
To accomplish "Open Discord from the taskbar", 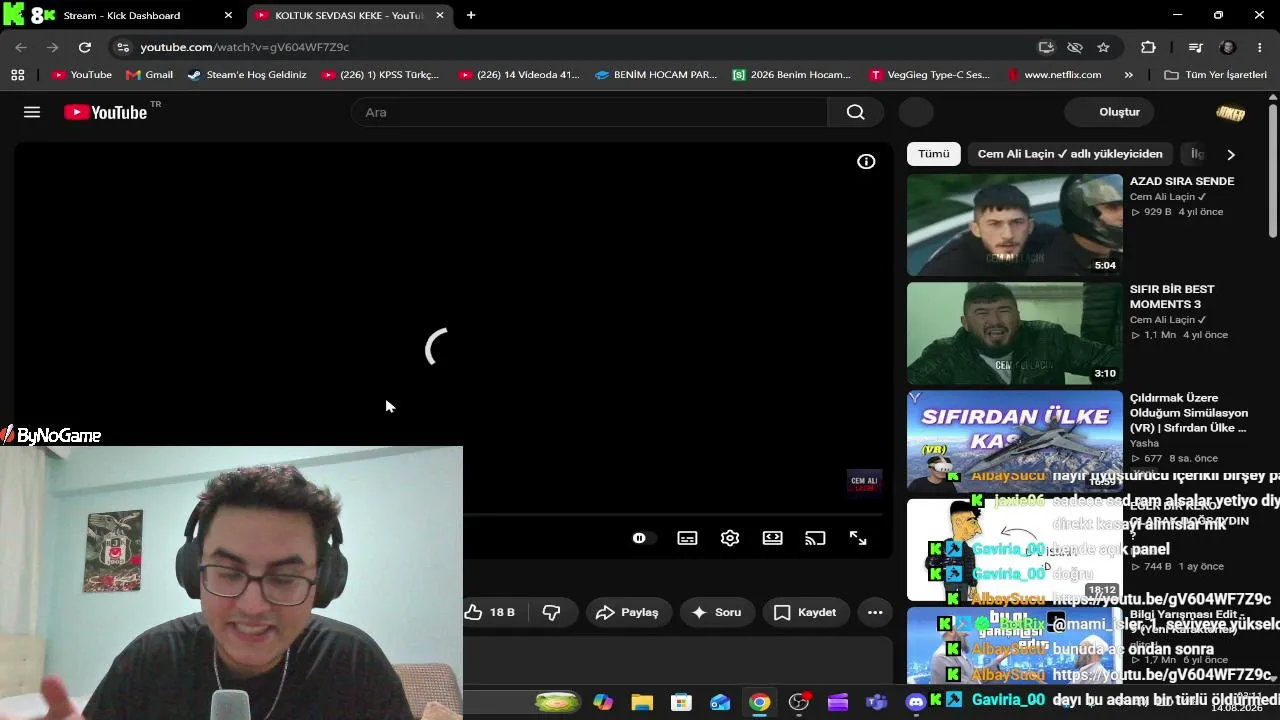I will [916, 702].
